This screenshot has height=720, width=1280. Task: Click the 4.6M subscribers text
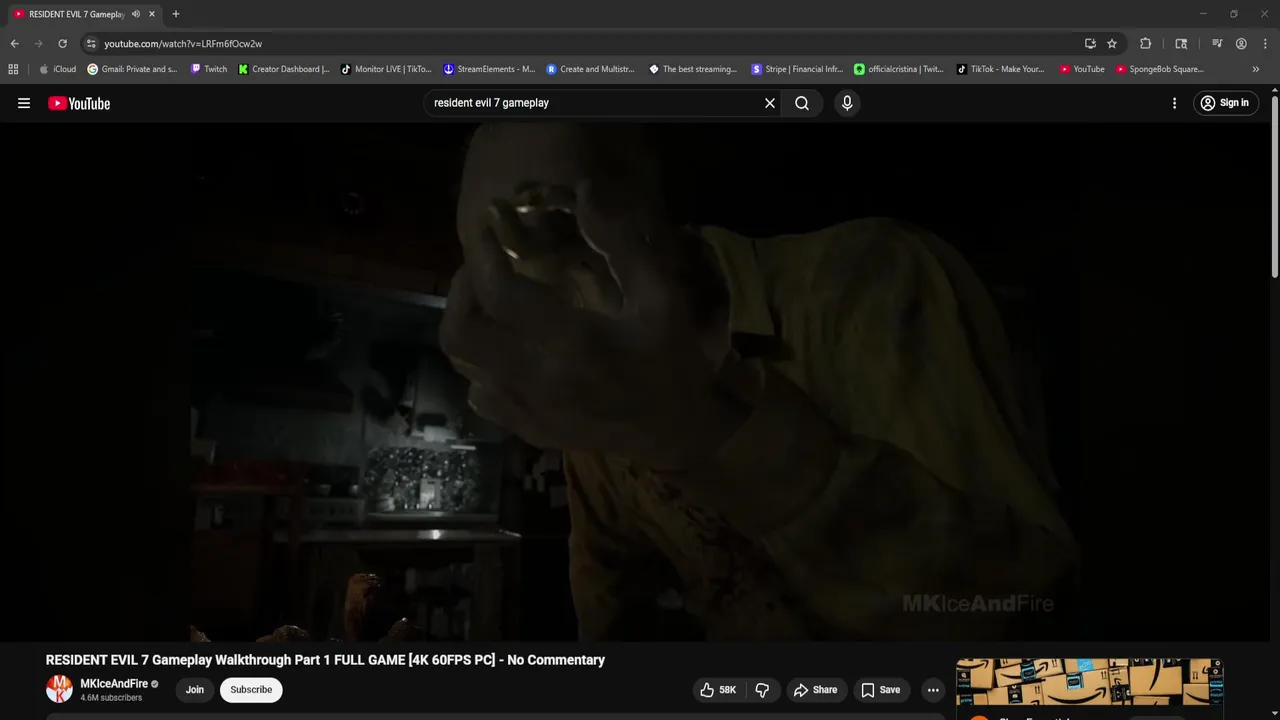111,698
